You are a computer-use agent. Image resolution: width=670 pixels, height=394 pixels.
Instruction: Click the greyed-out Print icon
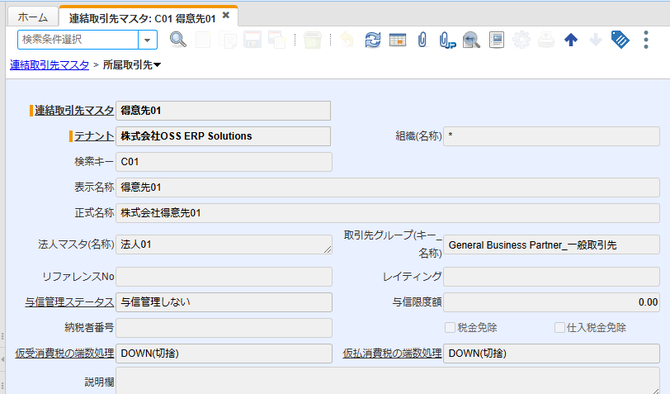click(546, 40)
